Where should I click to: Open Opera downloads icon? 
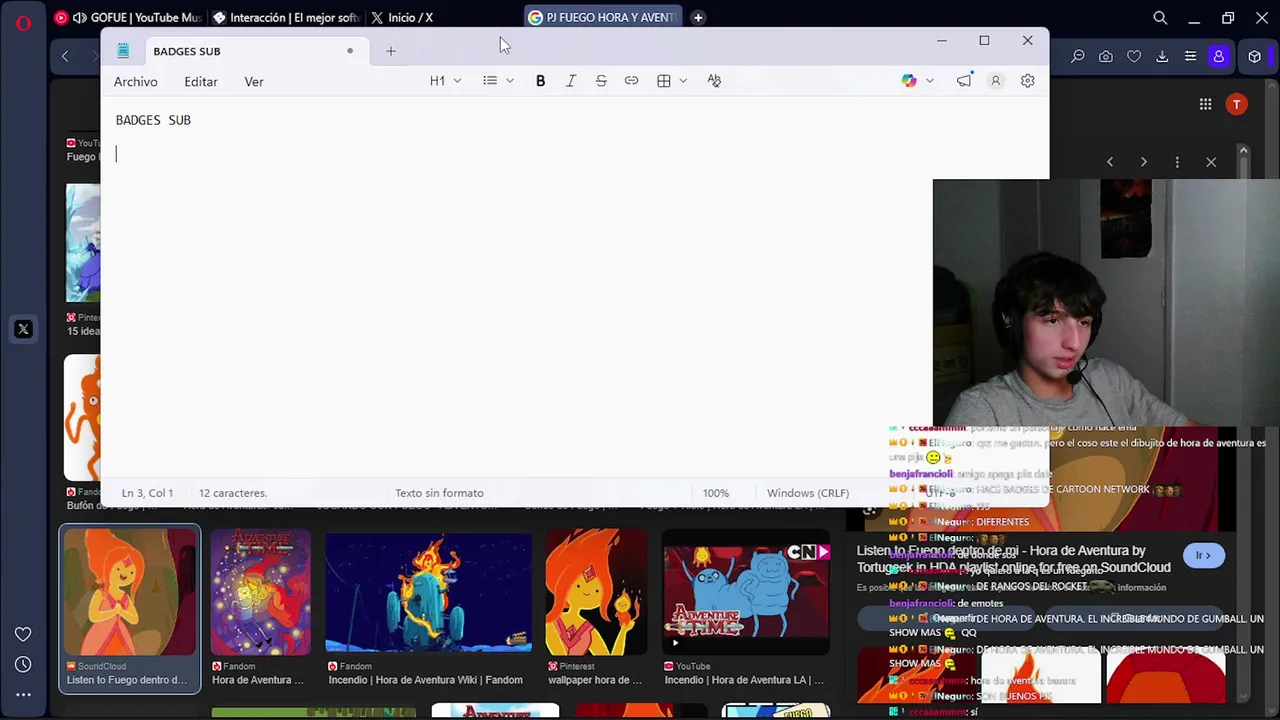[1162, 57]
